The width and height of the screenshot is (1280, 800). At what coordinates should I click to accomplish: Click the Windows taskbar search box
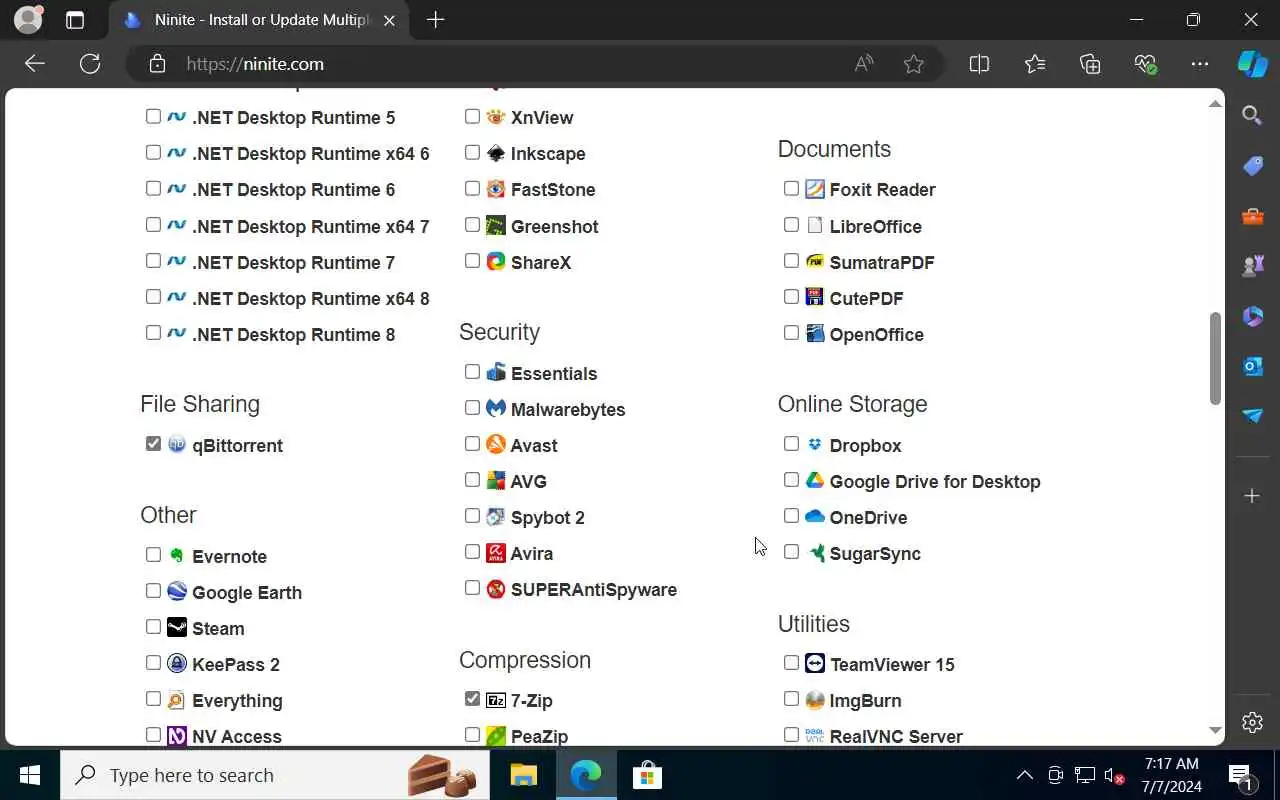point(275,775)
